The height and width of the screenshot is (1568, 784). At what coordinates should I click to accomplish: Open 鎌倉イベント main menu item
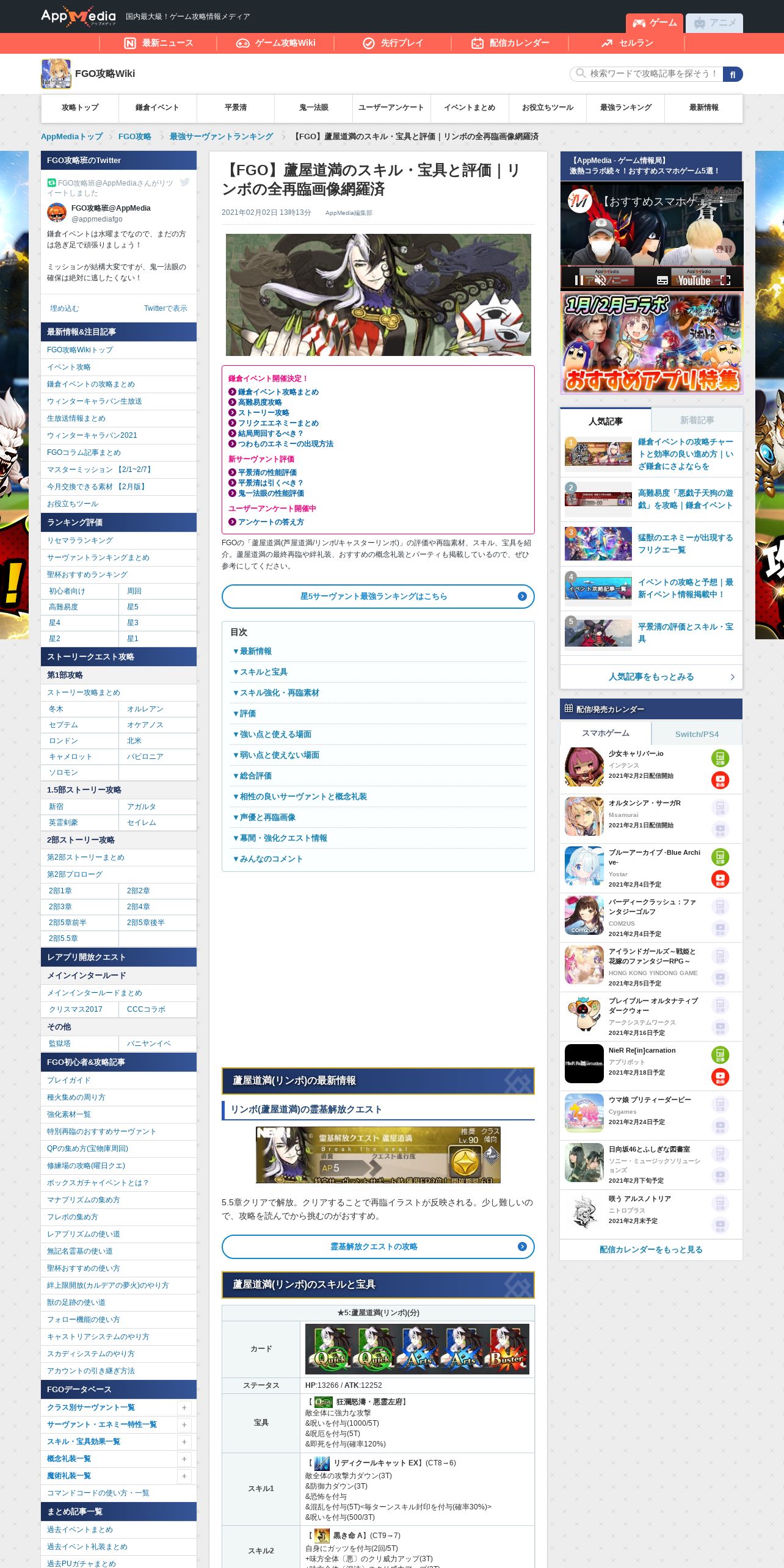158,107
